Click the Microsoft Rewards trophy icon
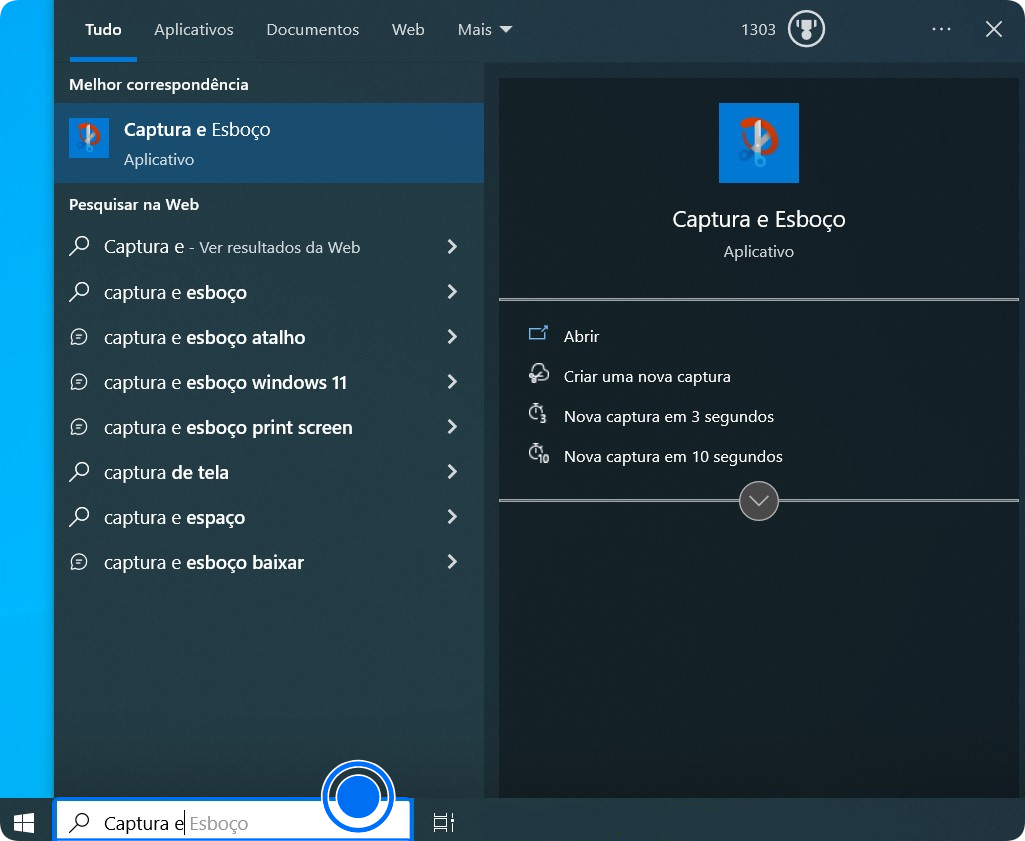1025x841 pixels. pyautogui.click(x=804, y=29)
